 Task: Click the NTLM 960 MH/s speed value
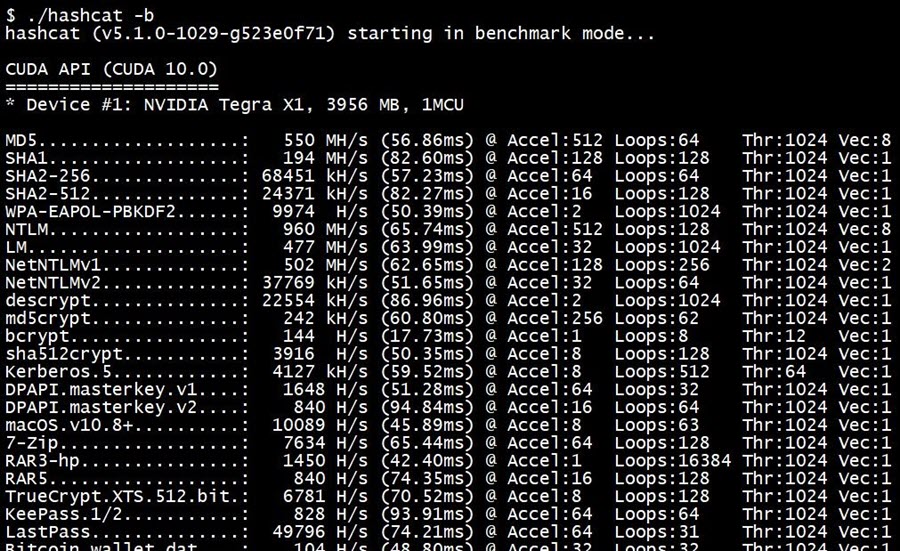coord(325,230)
